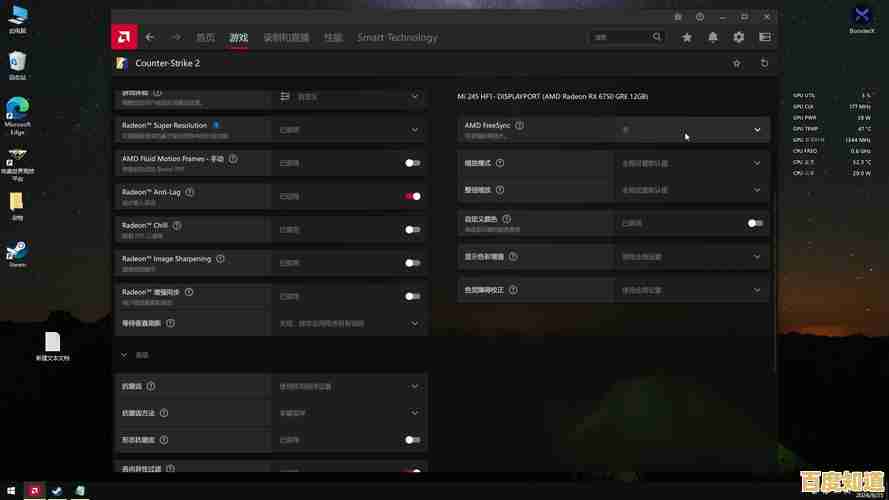Screen dimensions: 889x500
Task: Disable the Radeon Anti-Lag toggle
Action: 412,196
